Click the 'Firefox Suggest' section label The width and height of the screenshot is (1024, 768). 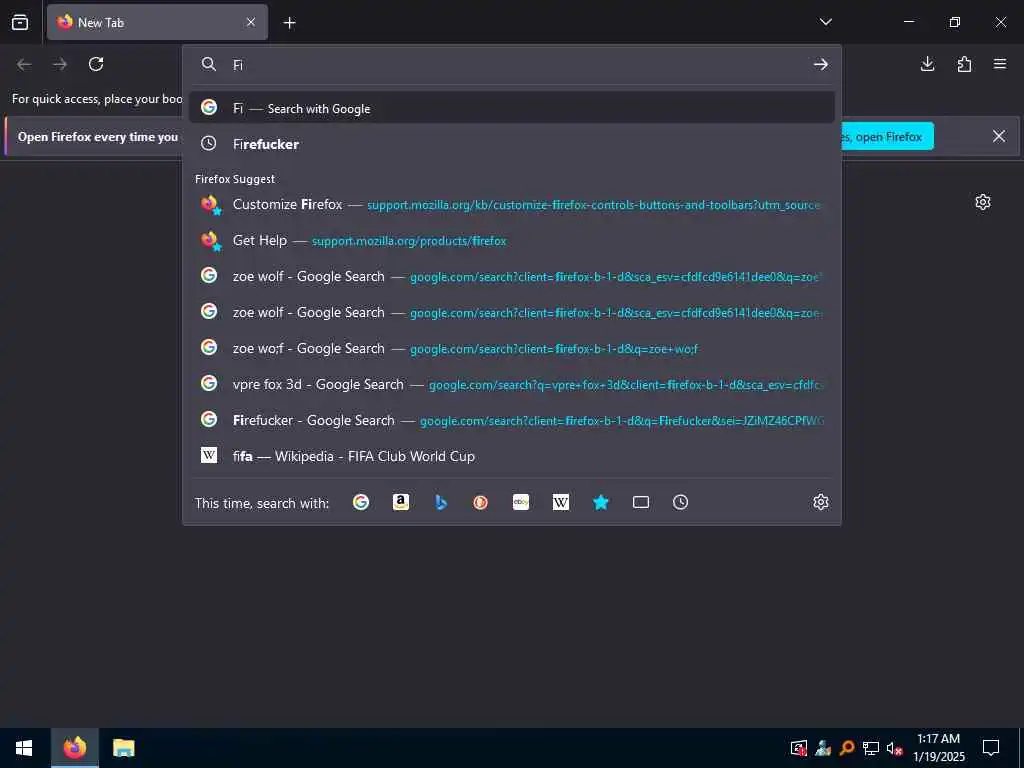tap(235, 179)
